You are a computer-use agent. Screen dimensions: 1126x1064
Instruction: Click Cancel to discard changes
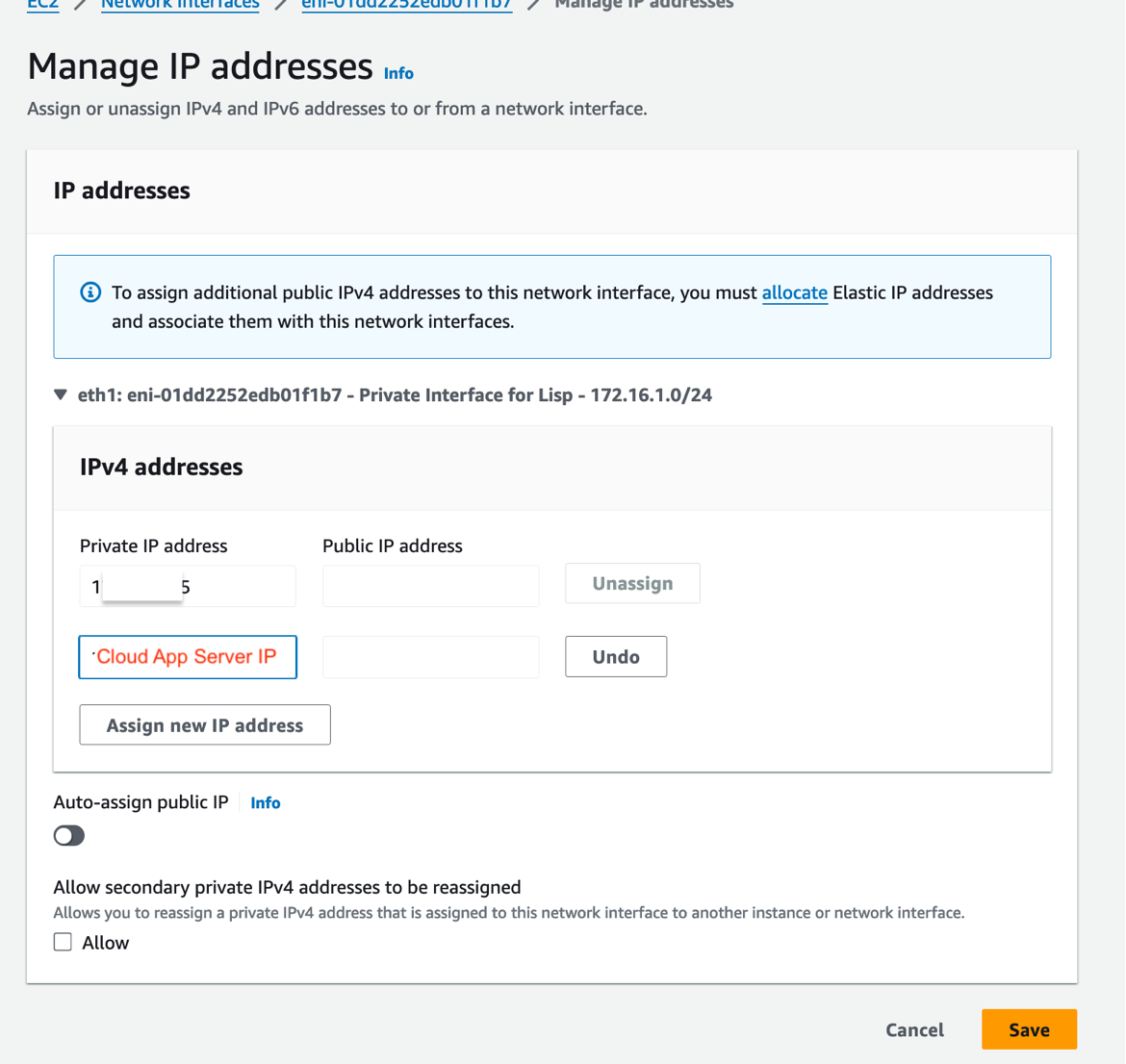coord(913,1029)
